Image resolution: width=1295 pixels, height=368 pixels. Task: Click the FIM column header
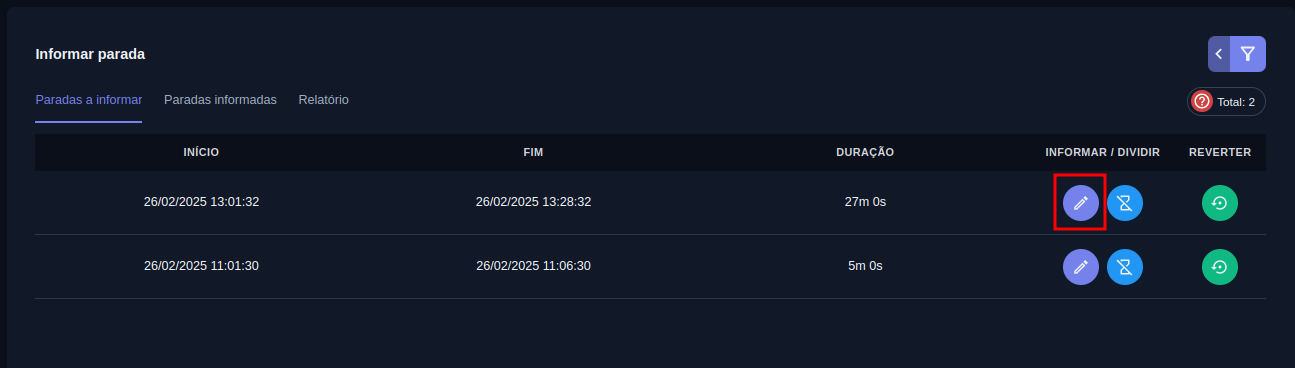[533, 152]
